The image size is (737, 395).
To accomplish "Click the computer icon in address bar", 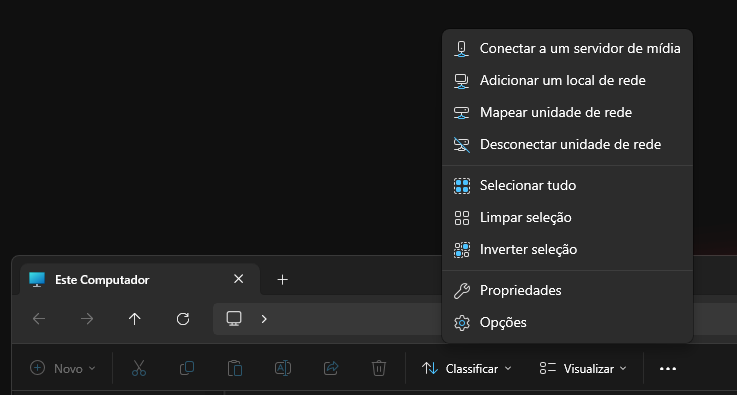I will point(234,319).
